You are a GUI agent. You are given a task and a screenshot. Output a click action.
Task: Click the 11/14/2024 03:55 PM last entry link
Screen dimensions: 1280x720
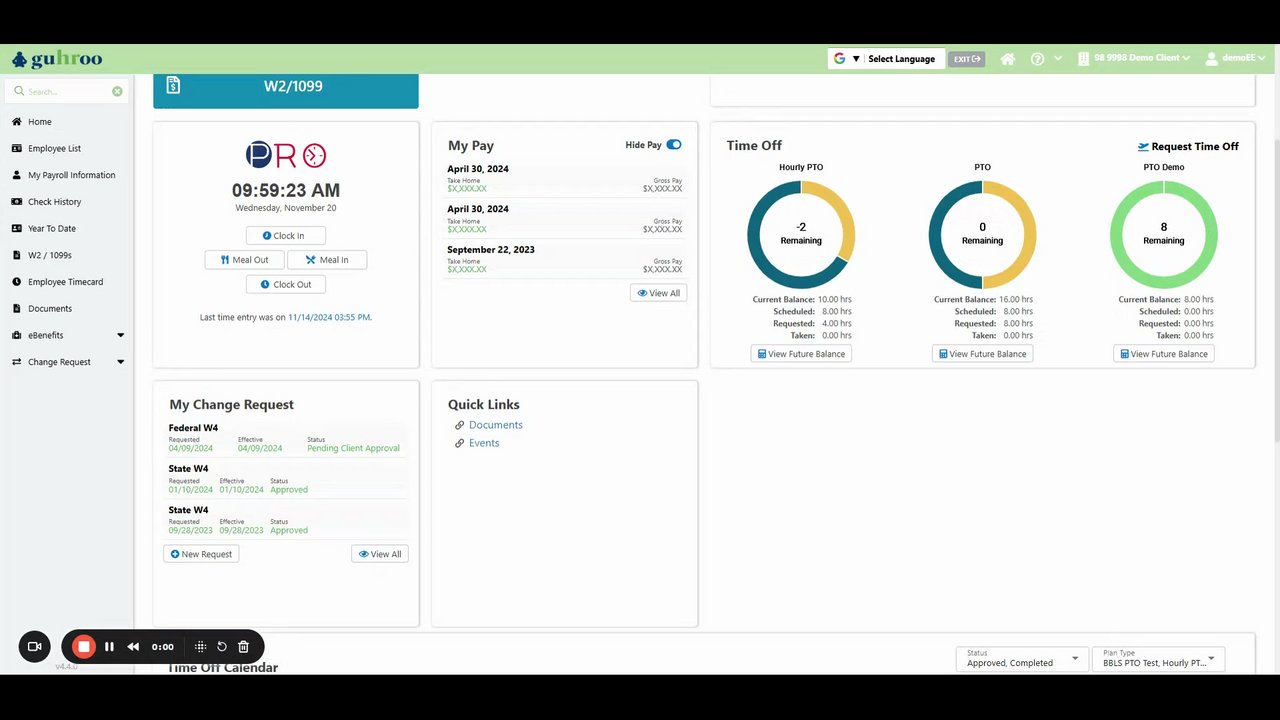pyautogui.click(x=329, y=317)
